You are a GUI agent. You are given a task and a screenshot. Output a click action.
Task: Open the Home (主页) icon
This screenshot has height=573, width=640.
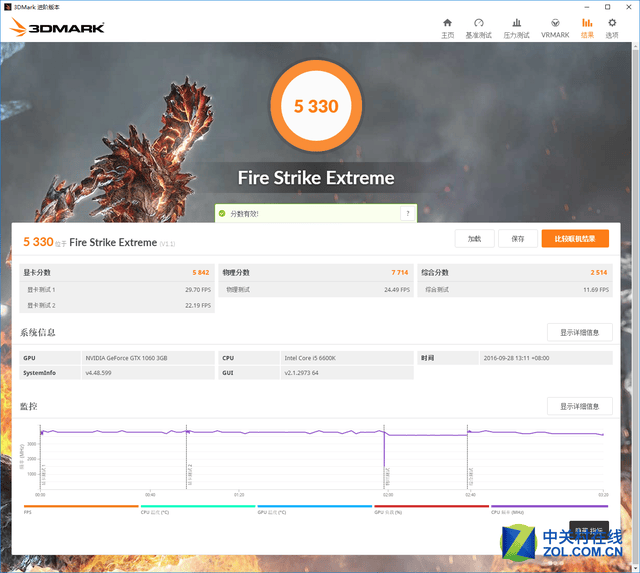pos(447,23)
